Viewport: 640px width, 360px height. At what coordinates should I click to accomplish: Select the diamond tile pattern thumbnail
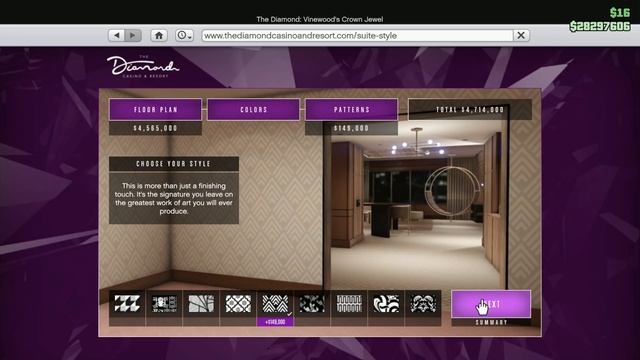pyautogui.click(x=238, y=304)
